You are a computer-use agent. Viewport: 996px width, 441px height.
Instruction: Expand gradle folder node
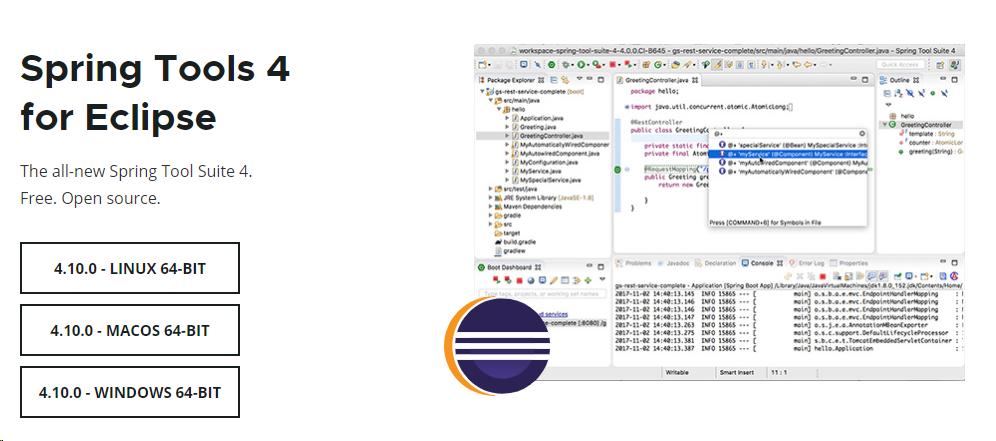490,215
